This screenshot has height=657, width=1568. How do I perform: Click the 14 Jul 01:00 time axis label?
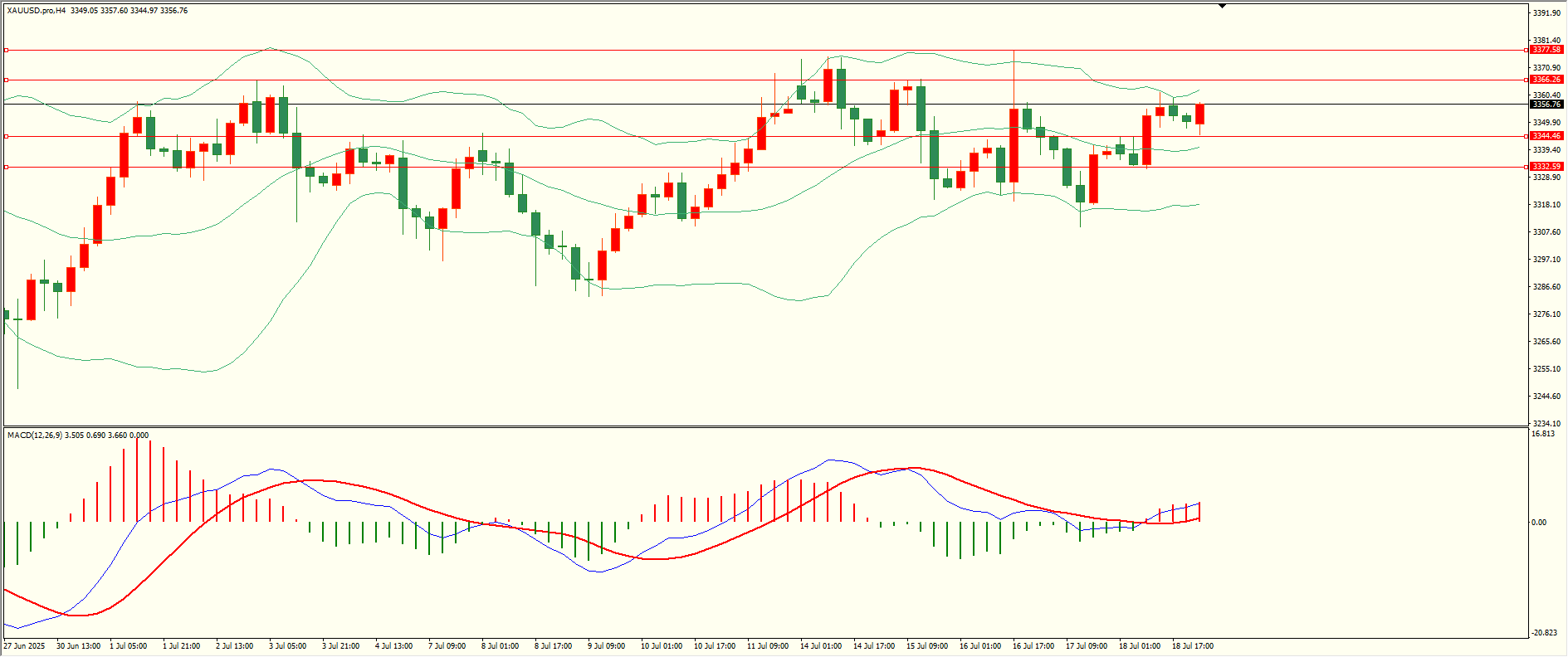(821, 646)
